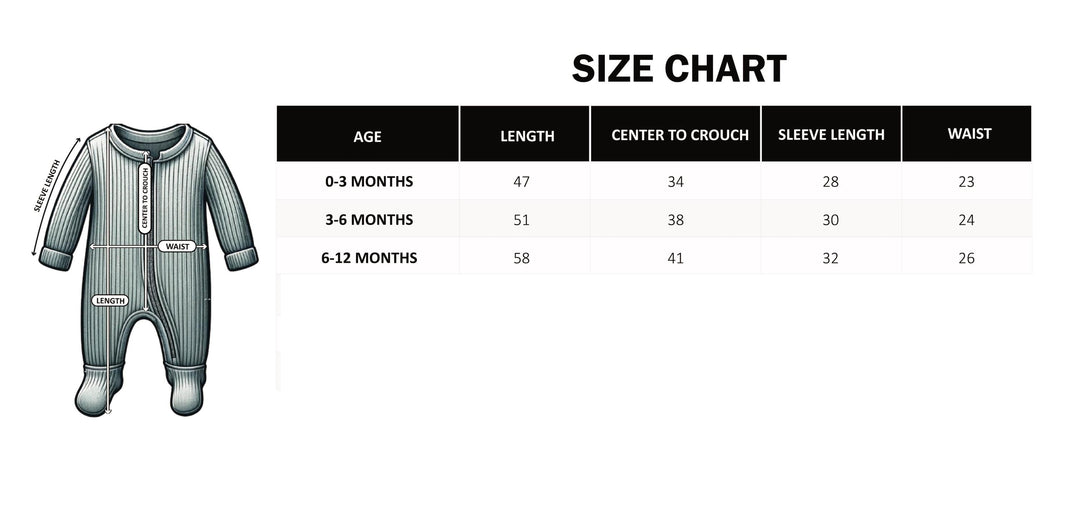
Task: Click the 6-12 MONTHS row label
Action: pos(369,258)
